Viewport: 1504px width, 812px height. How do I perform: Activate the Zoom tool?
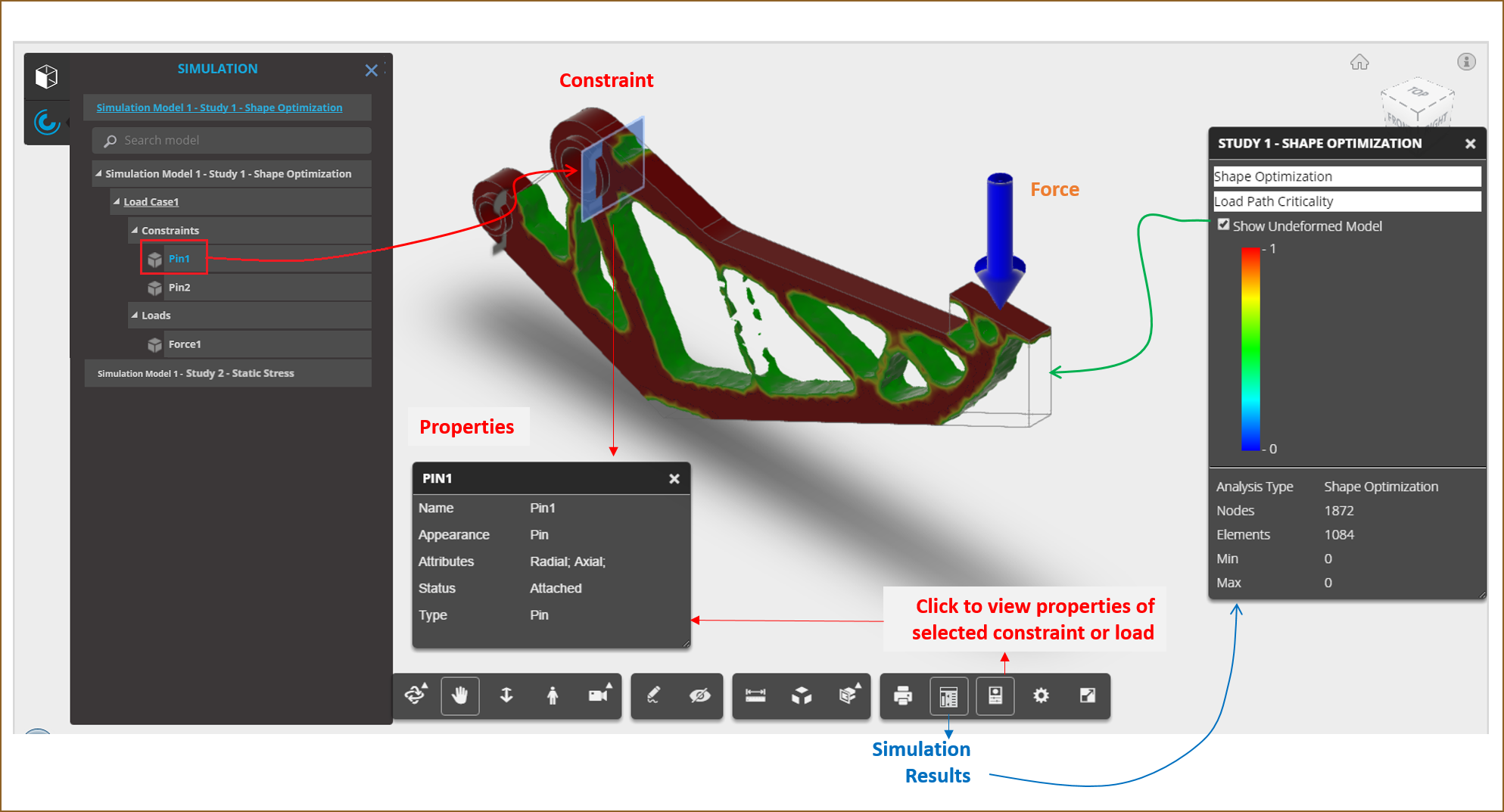(x=506, y=695)
